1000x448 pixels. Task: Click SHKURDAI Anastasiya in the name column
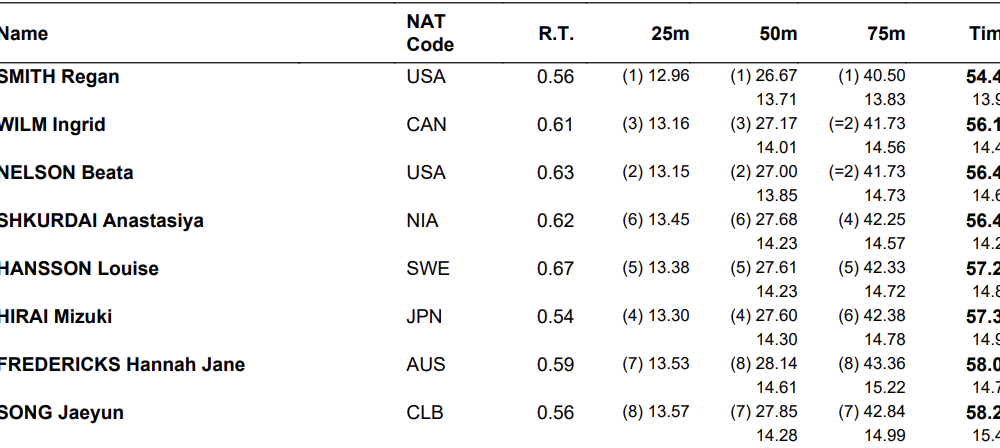pos(101,221)
